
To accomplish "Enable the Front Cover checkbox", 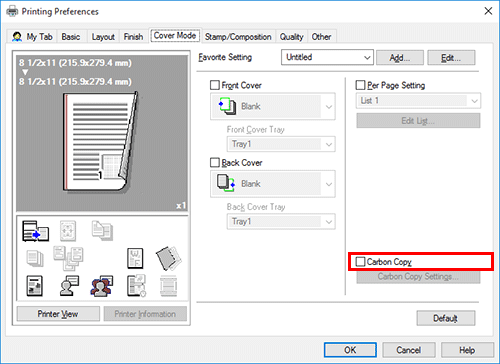I will click(215, 85).
